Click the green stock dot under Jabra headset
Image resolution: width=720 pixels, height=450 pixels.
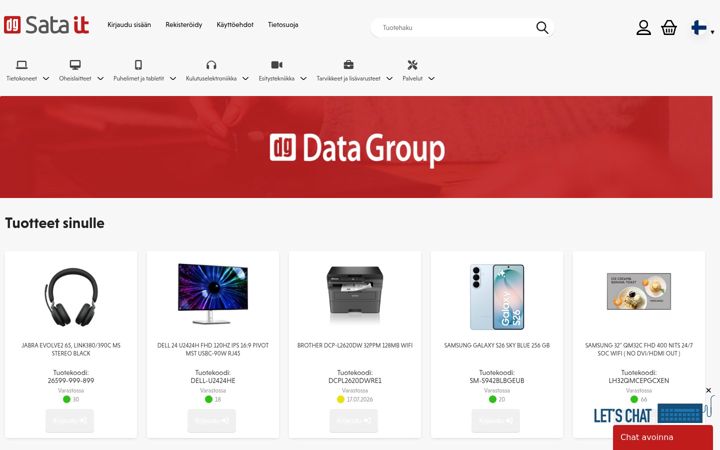[x=67, y=399]
